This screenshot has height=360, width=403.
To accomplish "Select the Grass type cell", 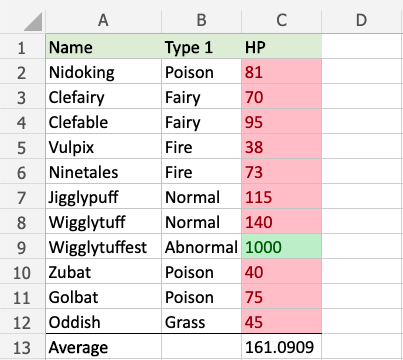I will pos(201,322).
